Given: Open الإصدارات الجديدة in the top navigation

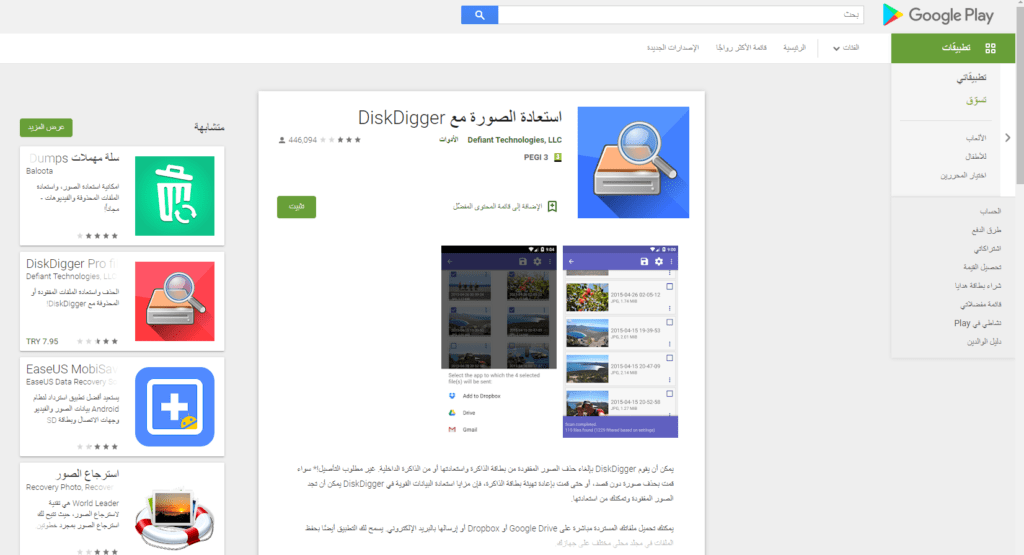Looking at the screenshot, I should click(x=670, y=48).
